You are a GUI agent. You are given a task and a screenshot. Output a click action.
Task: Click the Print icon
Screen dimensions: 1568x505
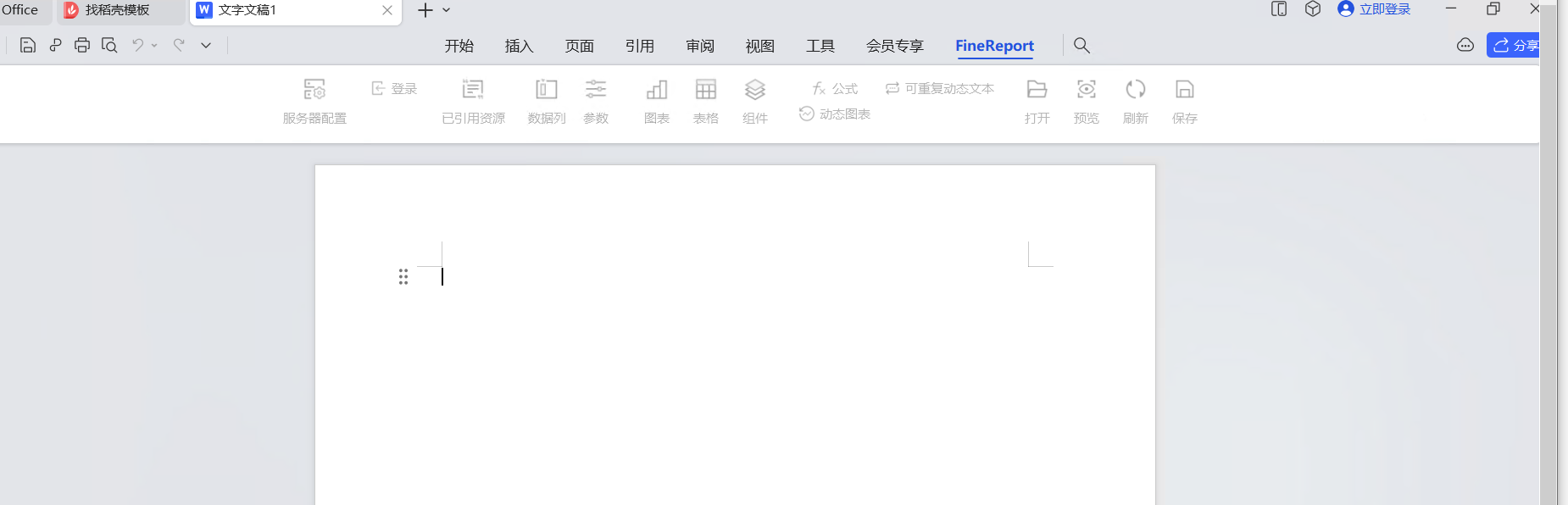(82, 46)
